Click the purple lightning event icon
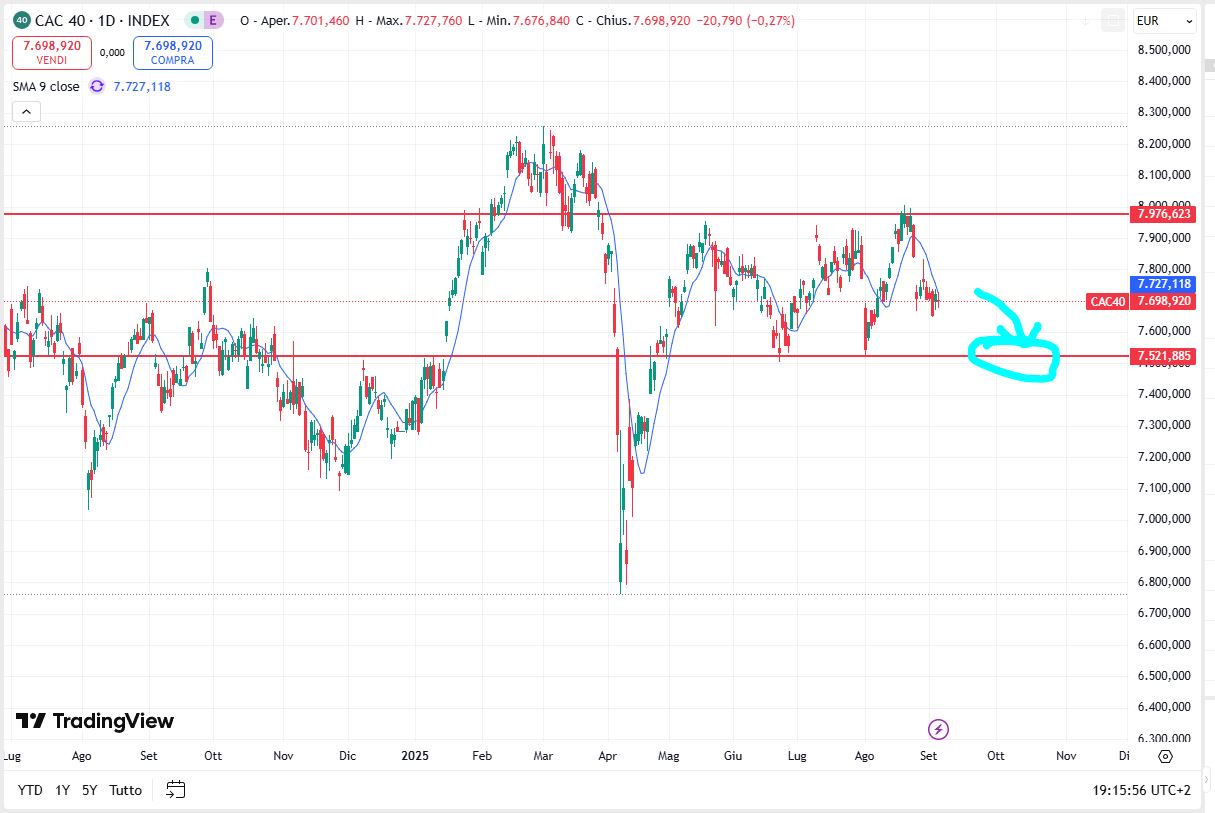This screenshot has height=813, width=1215. (938, 729)
